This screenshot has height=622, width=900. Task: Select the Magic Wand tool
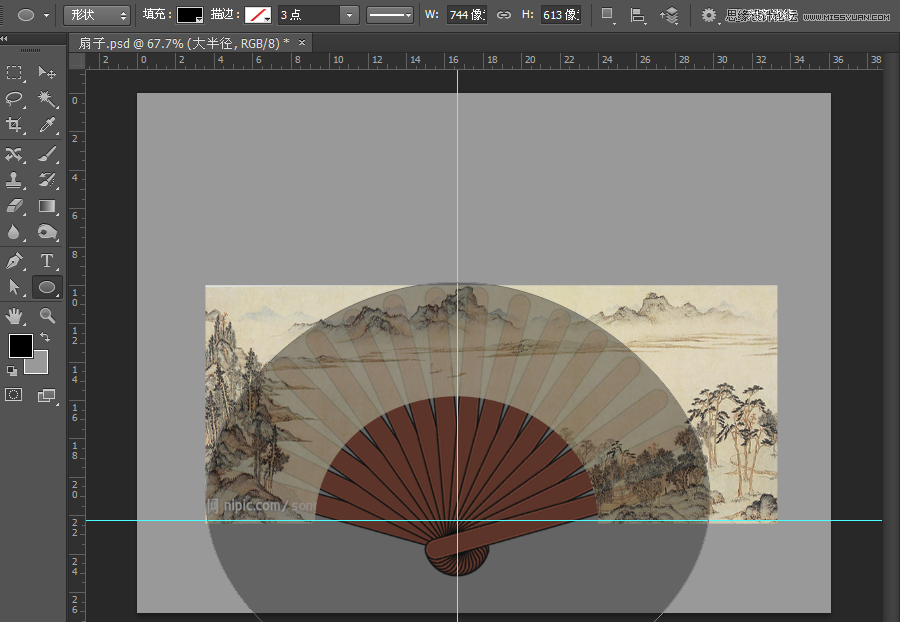click(47, 99)
